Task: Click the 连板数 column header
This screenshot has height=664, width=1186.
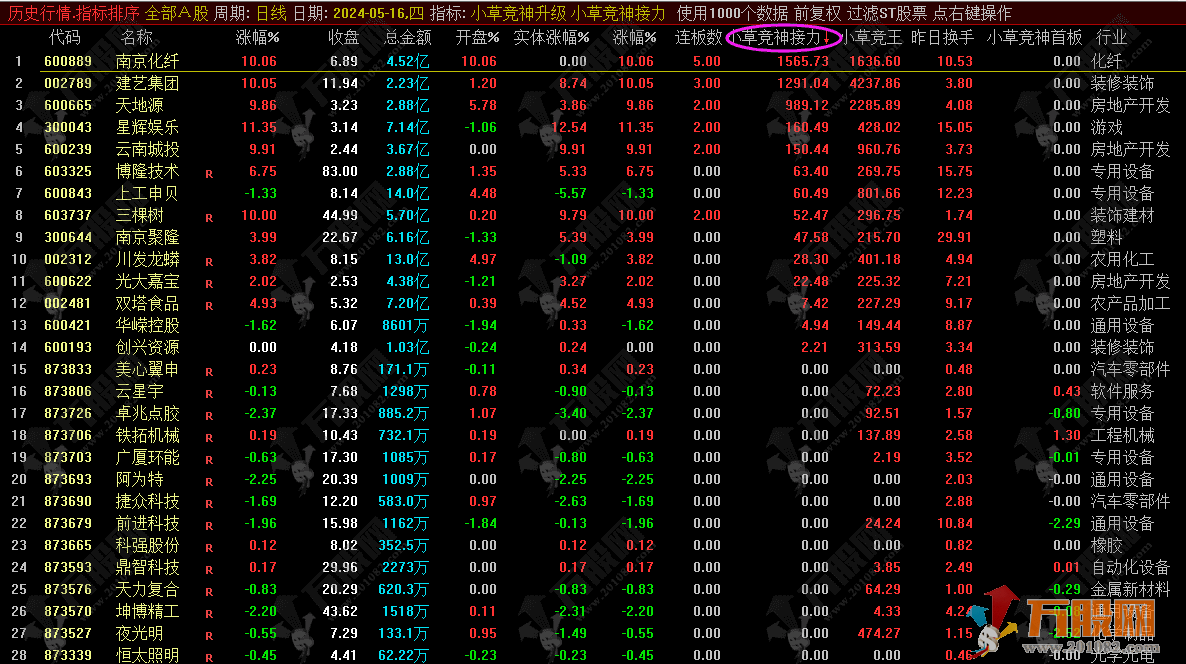Action: click(698, 37)
